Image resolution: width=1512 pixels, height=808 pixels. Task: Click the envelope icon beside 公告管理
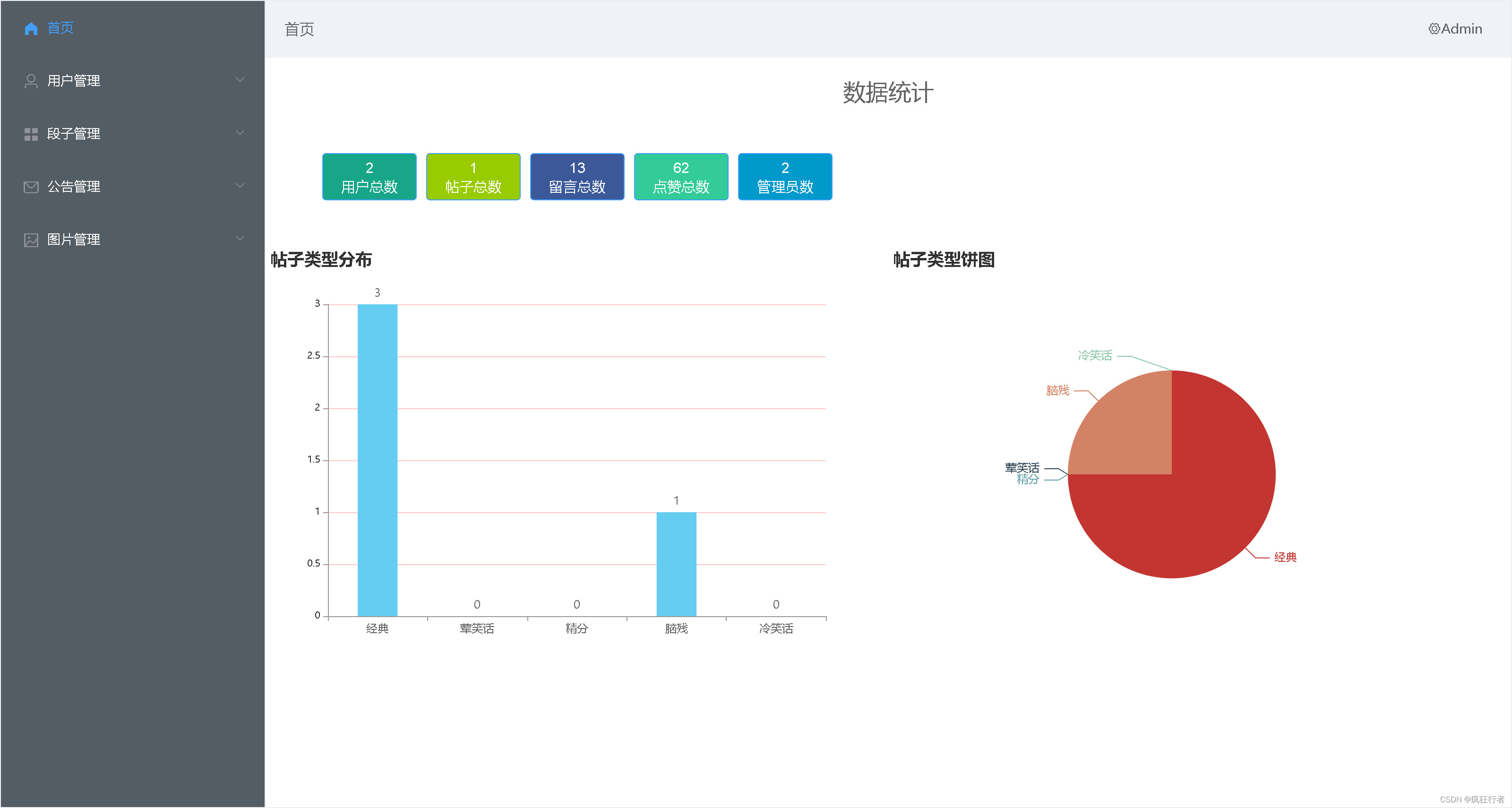31,187
